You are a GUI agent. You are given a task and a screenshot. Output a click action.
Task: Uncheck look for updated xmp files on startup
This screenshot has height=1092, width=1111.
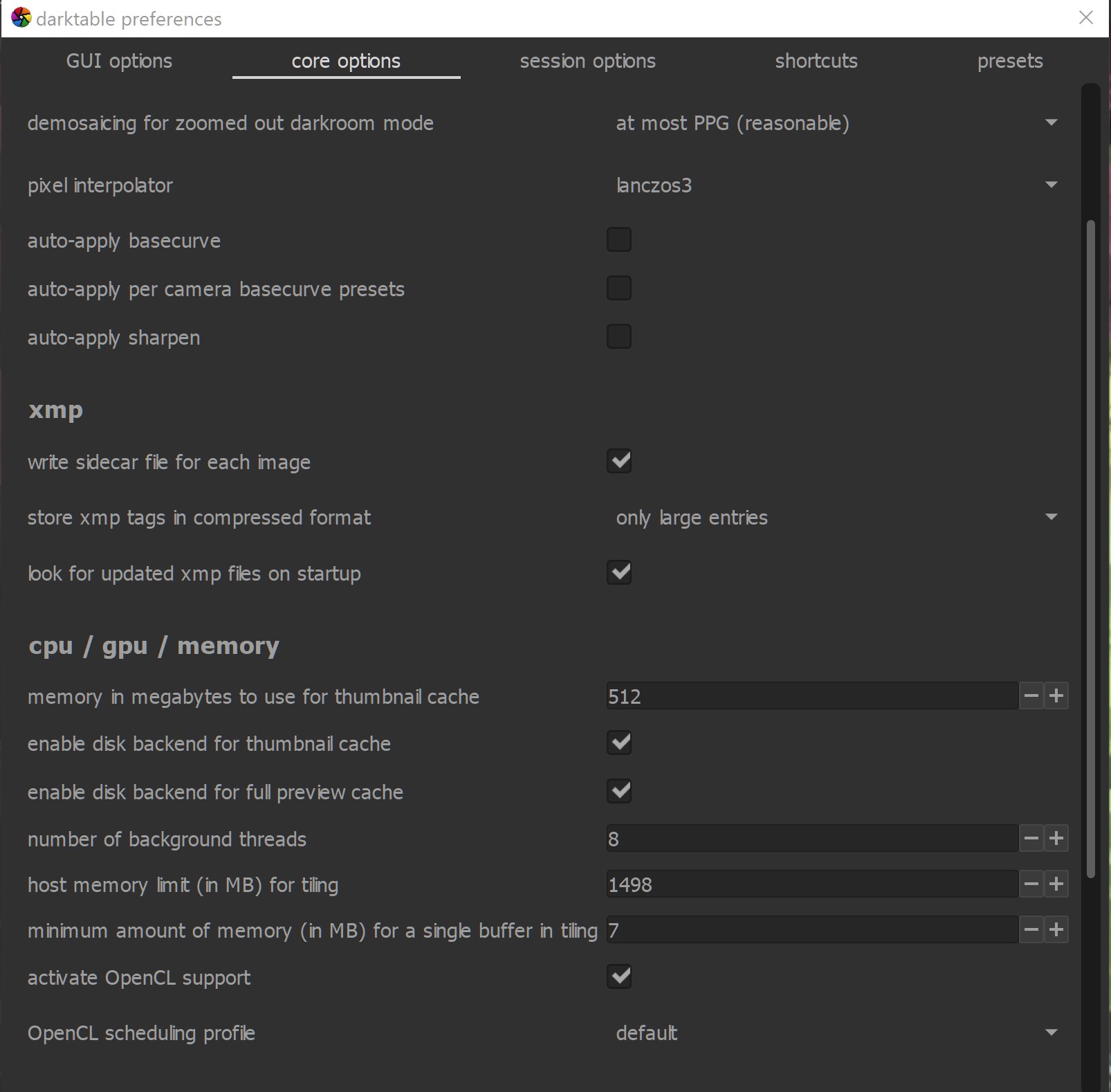click(620, 572)
